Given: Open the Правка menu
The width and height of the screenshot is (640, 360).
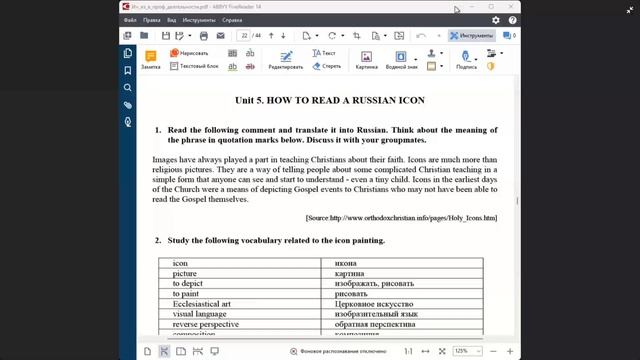Looking at the screenshot, I should pyautogui.click(x=151, y=20).
